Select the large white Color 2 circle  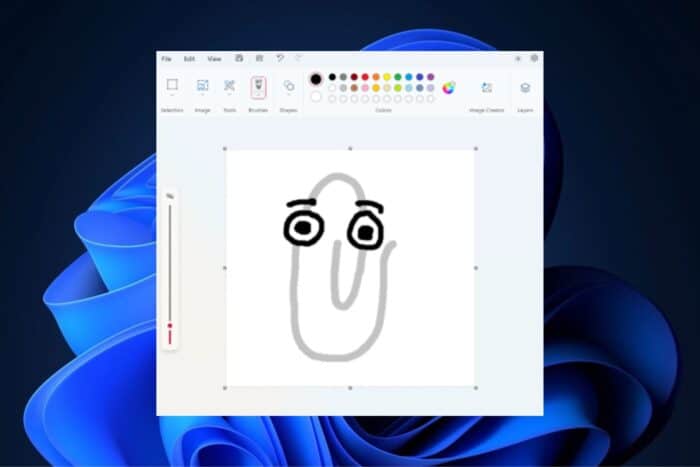[x=316, y=96]
